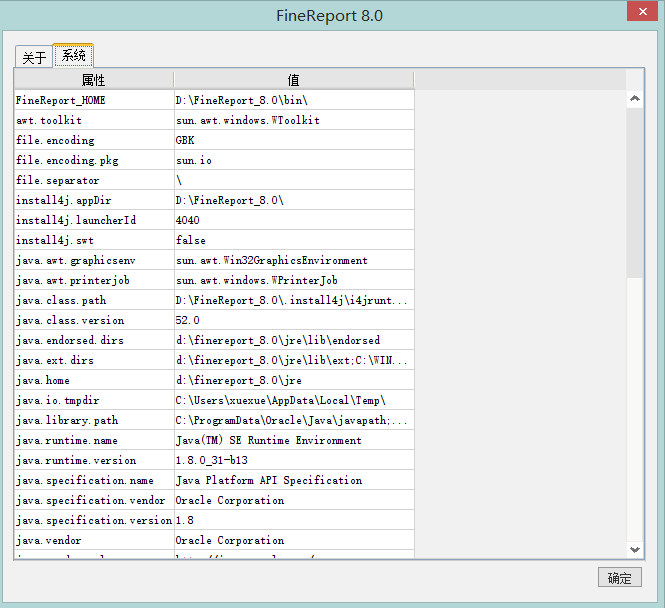The width and height of the screenshot is (665, 608).
Task: Select the false value cell
Action: [294, 240]
